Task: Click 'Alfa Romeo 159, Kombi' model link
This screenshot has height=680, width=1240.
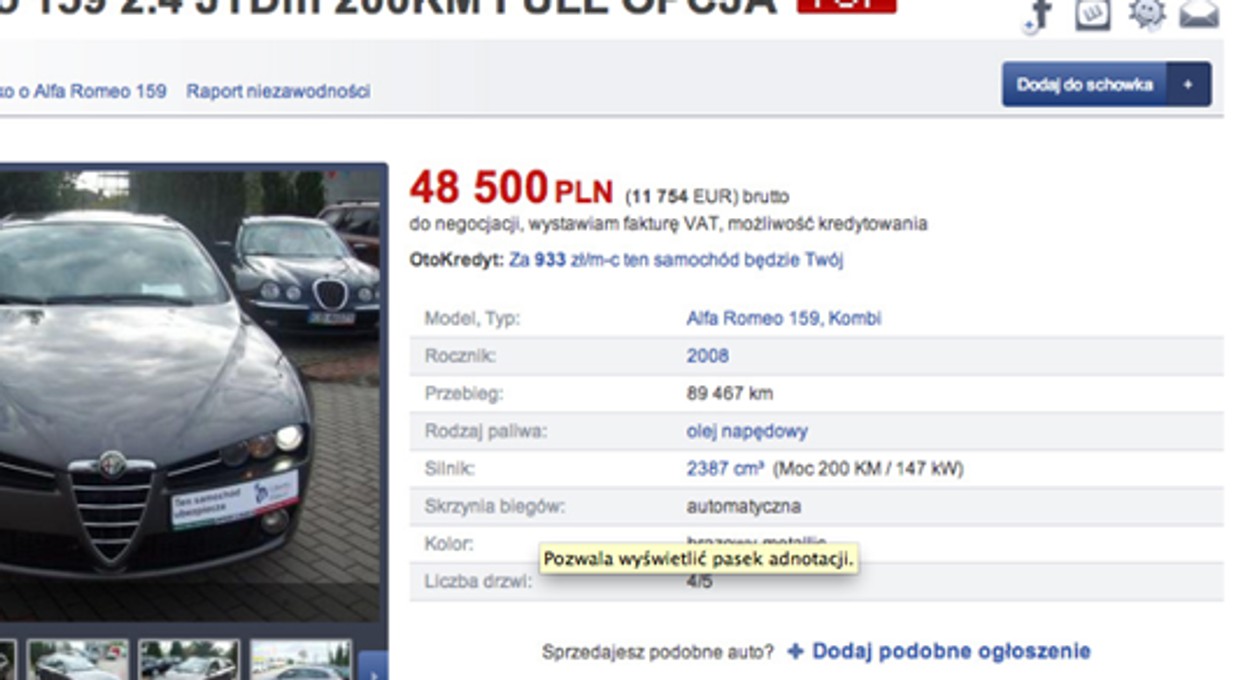Action: tap(784, 319)
